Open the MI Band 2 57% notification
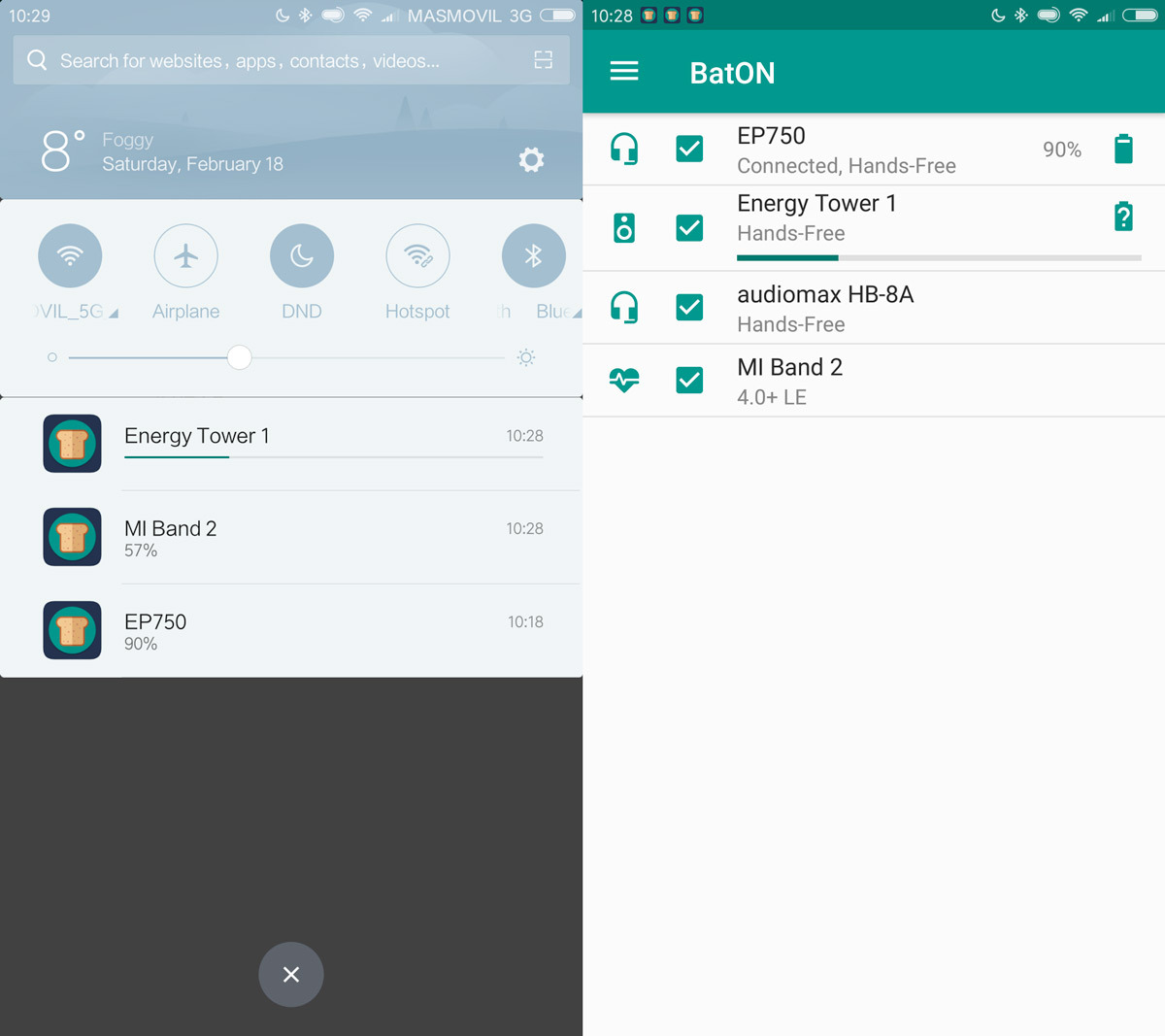 [291, 537]
